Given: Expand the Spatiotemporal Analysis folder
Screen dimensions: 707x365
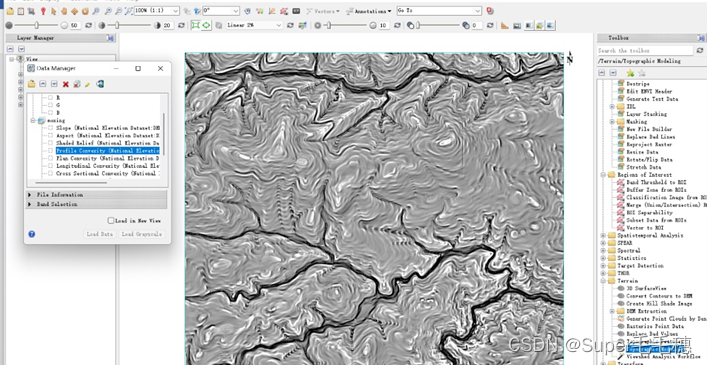Looking at the screenshot, I should tap(603, 235).
